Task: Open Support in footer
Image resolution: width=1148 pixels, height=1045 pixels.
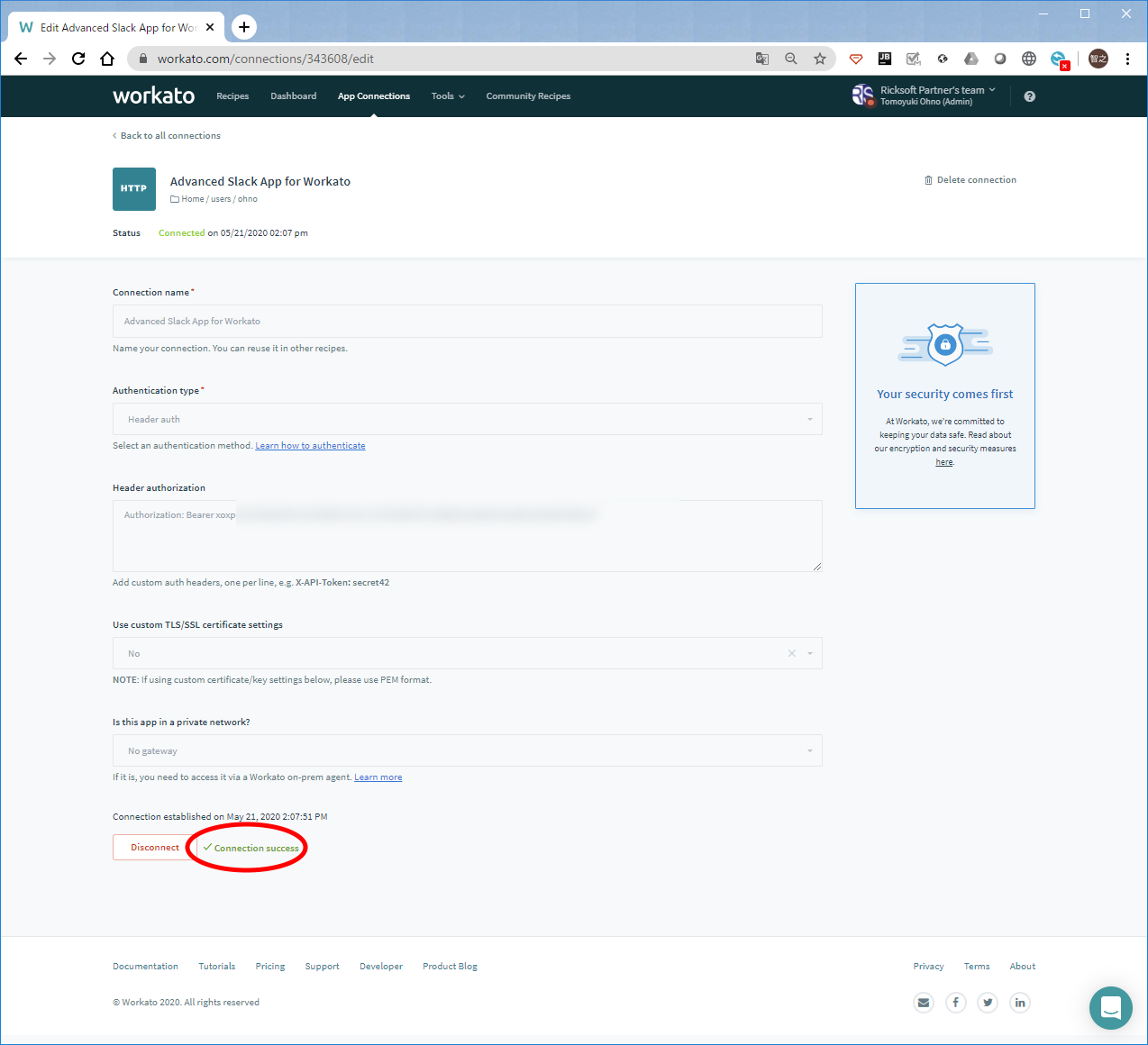Action: (323, 967)
